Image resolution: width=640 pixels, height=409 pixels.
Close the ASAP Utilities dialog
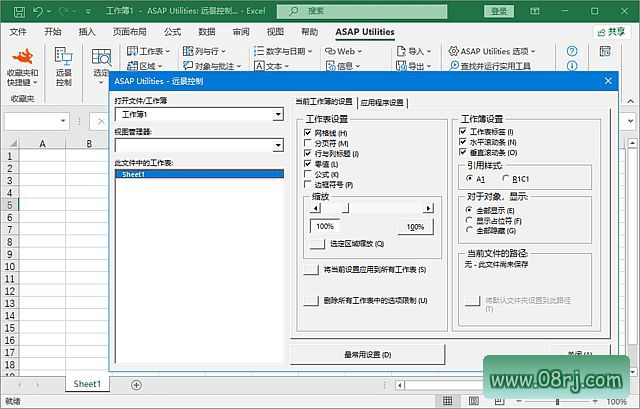(x=608, y=81)
